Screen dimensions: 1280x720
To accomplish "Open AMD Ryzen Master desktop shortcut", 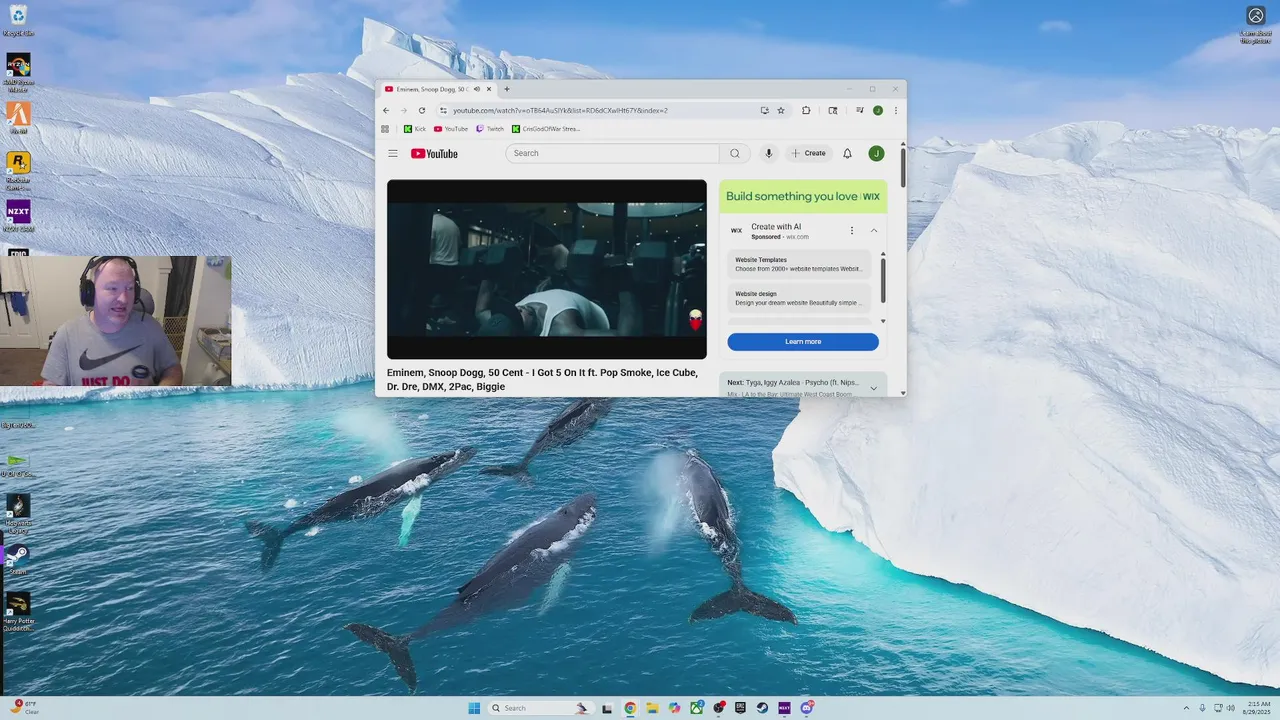I will coord(18,72).
